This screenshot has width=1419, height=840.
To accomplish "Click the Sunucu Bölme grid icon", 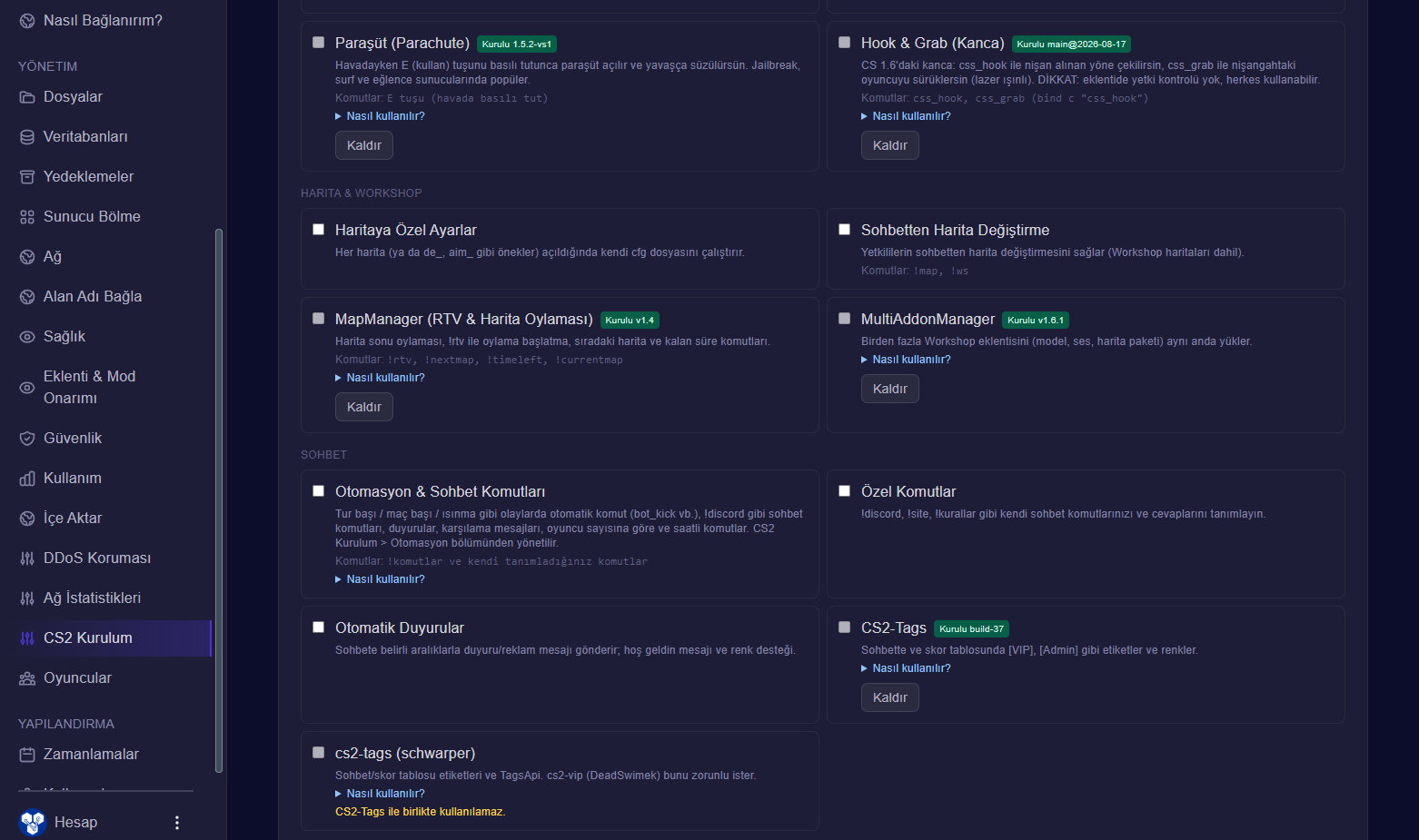I will 27,217.
